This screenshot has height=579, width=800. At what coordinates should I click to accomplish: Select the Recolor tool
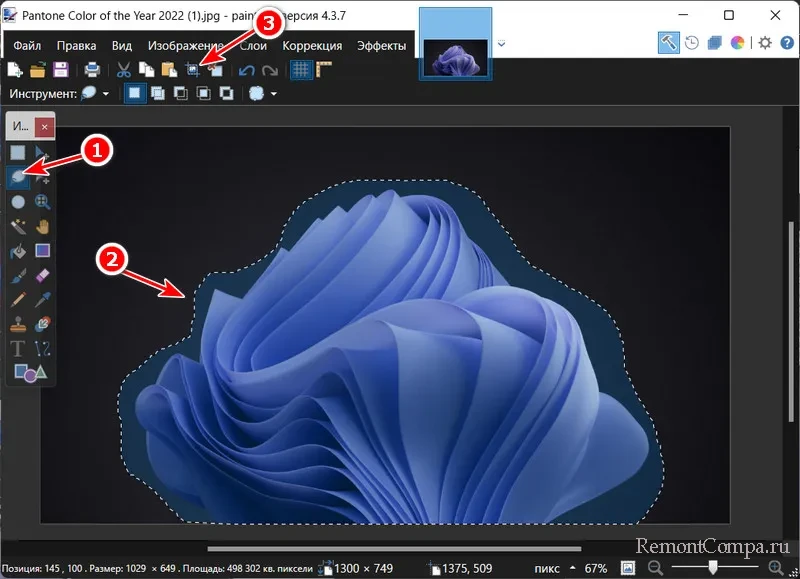pos(42,324)
